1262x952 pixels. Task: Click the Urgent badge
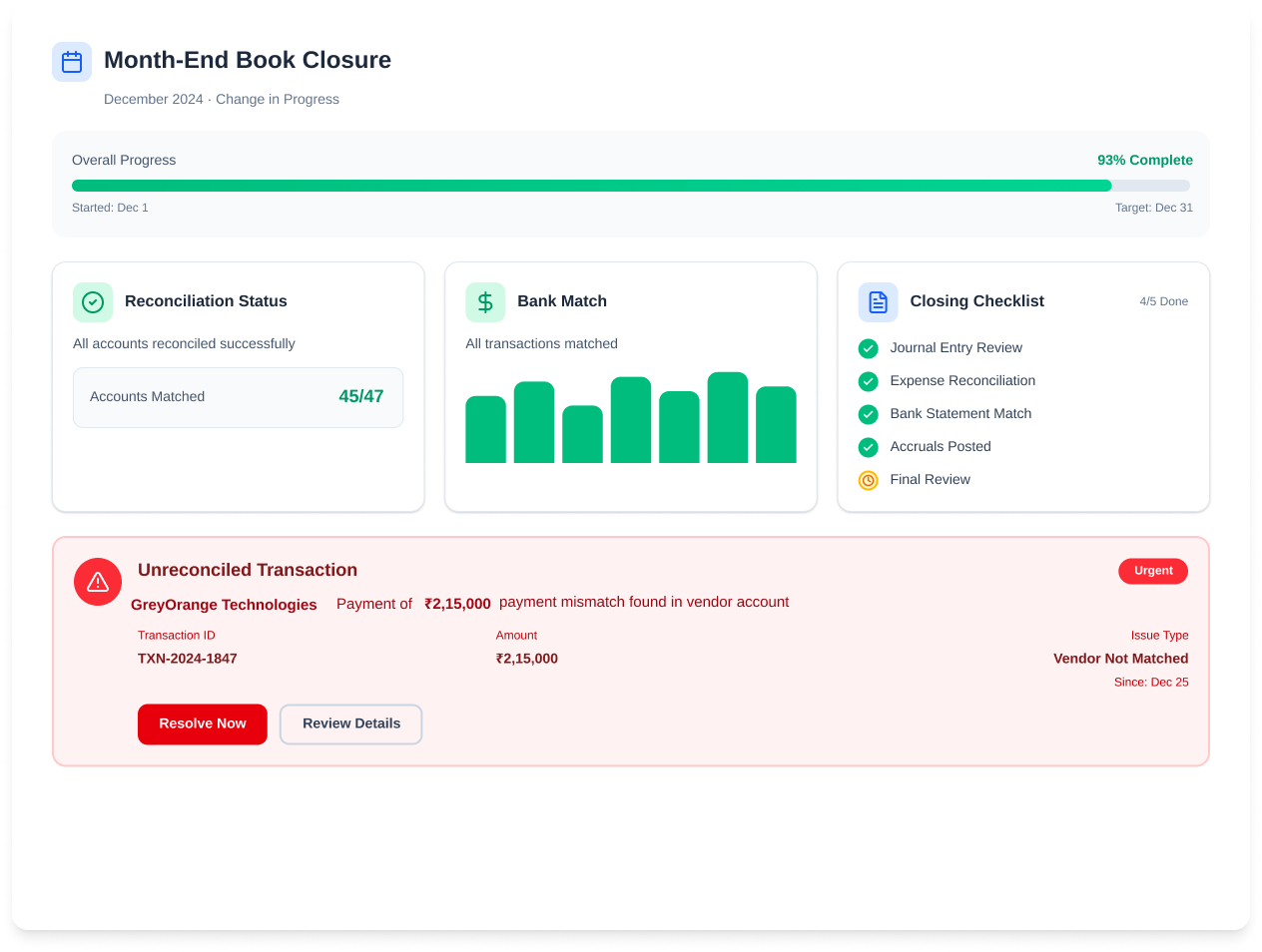1153,571
